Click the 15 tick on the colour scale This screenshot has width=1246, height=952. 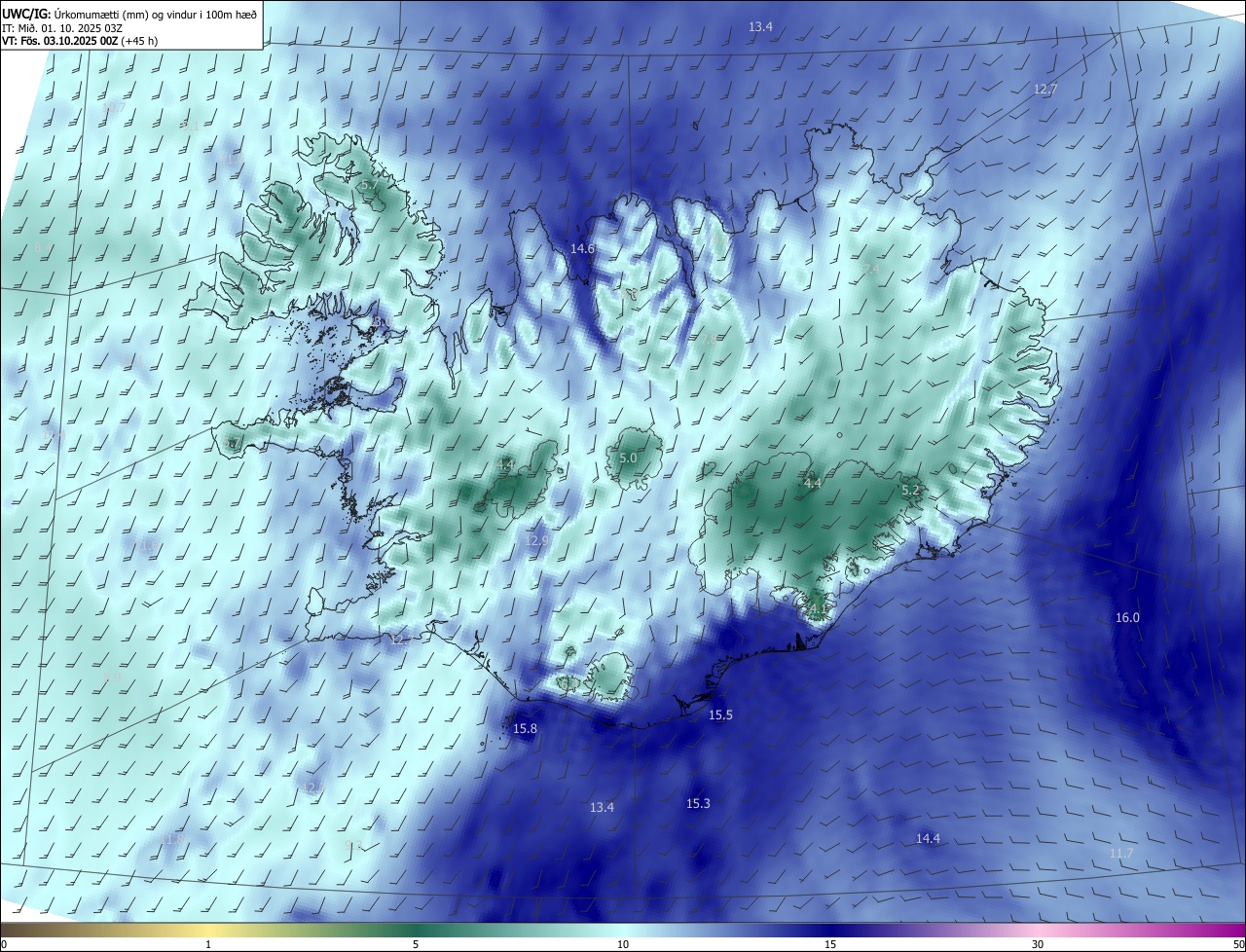tap(830, 944)
